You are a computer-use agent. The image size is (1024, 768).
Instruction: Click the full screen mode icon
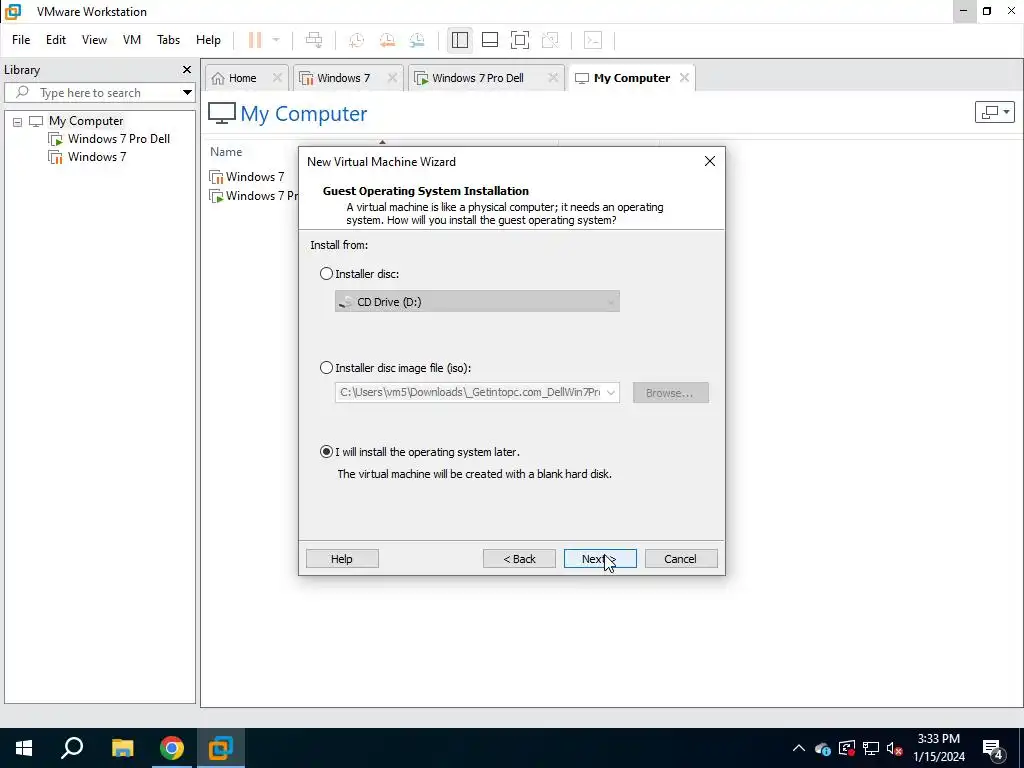520,40
